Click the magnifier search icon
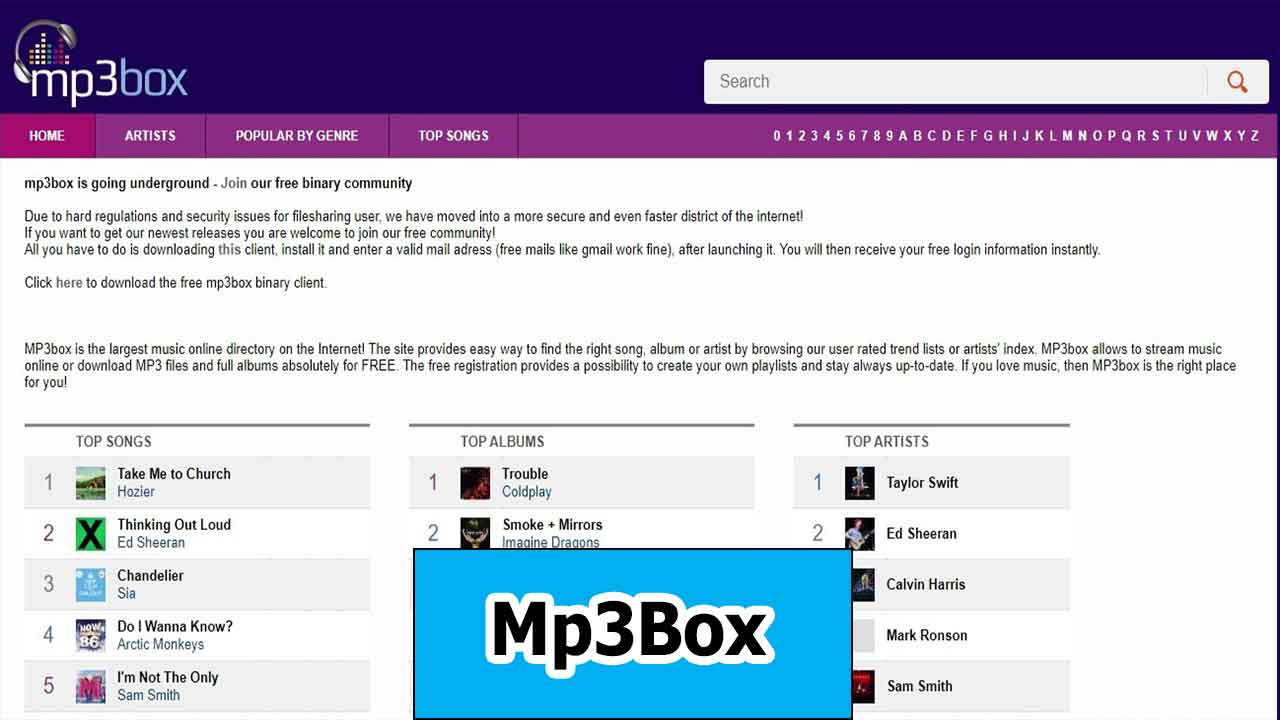The image size is (1280, 720). coord(1237,82)
